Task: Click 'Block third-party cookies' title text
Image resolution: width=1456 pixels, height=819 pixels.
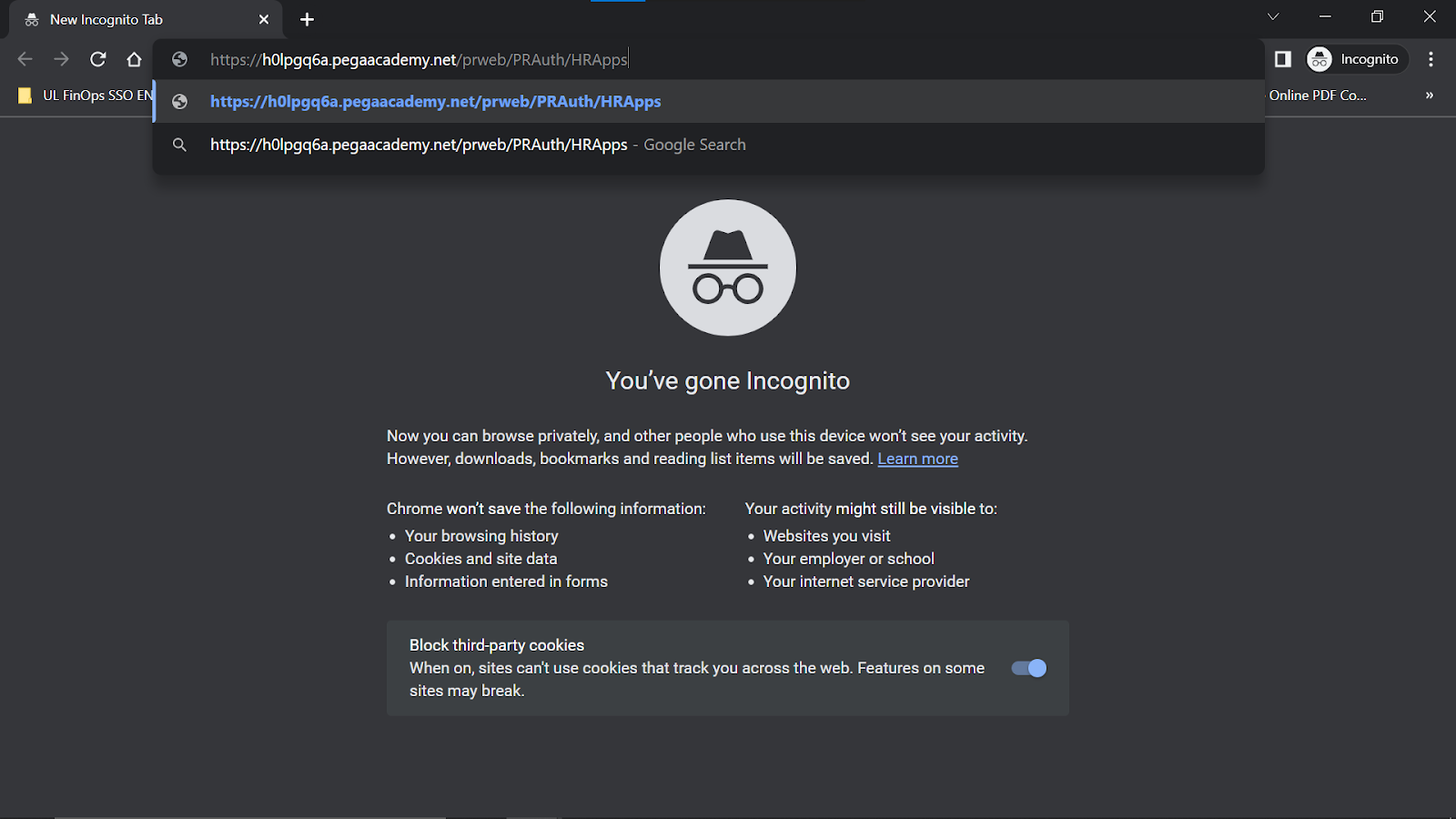Action: [x=497, y=645]
